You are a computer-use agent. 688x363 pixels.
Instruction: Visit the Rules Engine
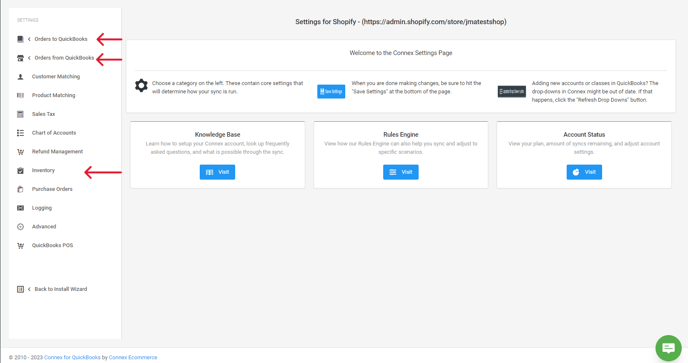pos(401,172)
